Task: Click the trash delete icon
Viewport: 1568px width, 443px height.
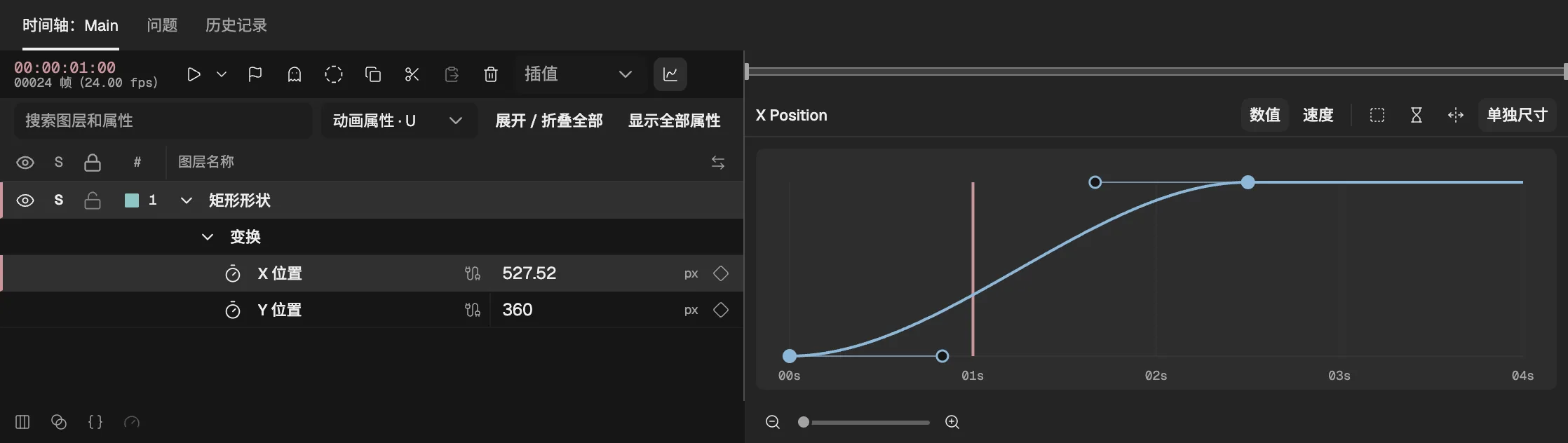Action: coord(491,74)
